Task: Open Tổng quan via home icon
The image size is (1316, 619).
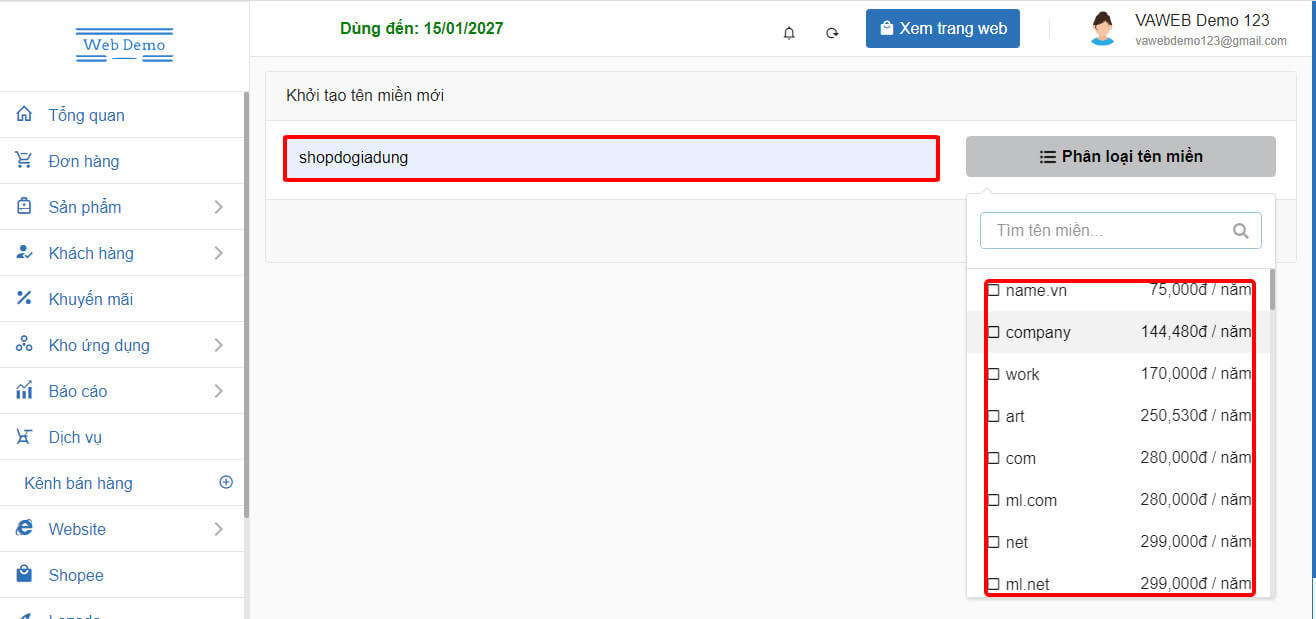Action: pos(25,115)
